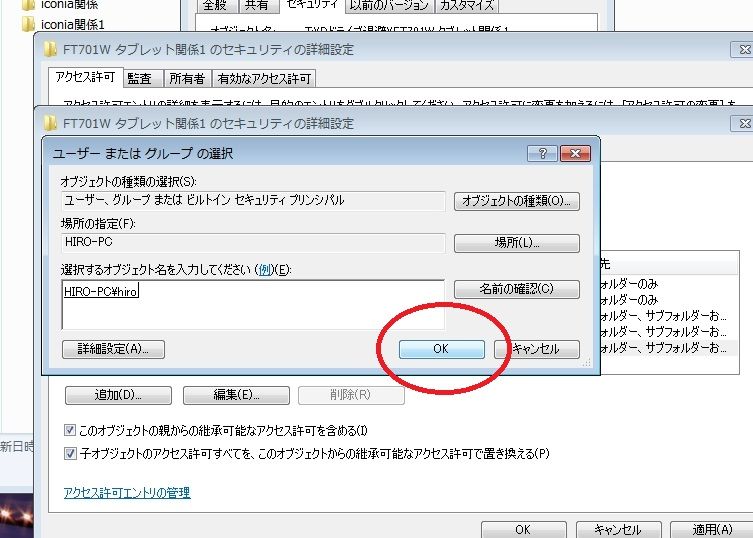
Task: Switch to the 有効なアクセス許可 tab
Action: (264, 79)
